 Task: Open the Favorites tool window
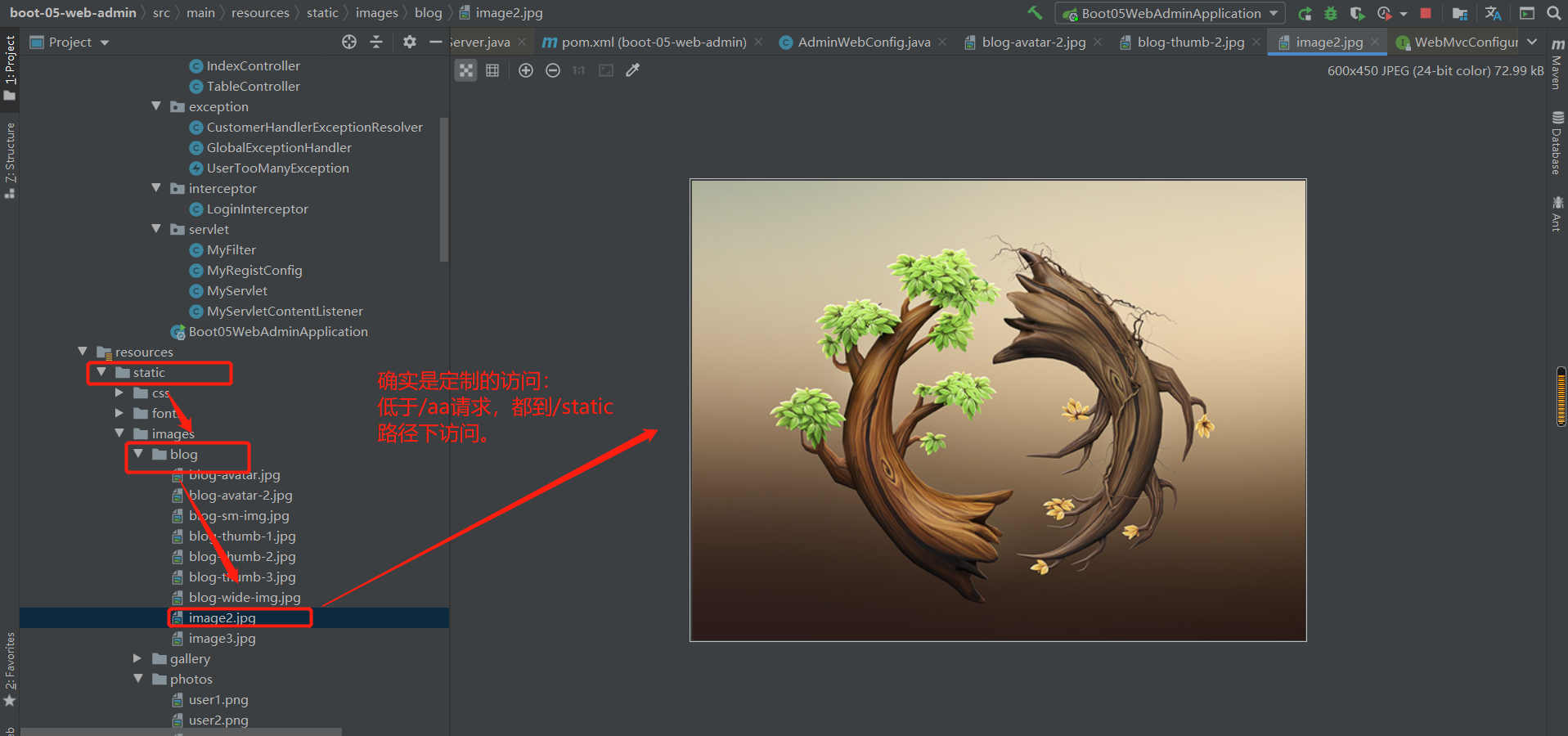click(x=10, y=669)
